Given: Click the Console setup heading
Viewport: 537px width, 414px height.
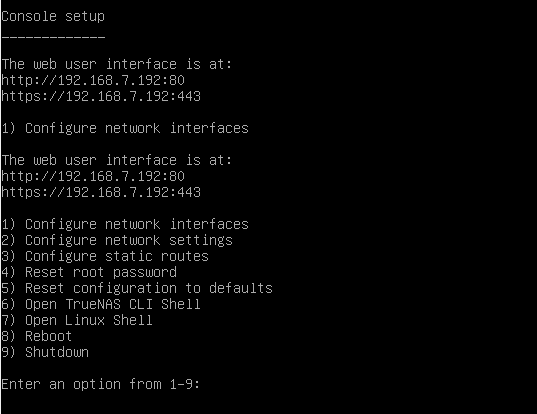Looking at the screenshot, I should (x=53, y=16).
